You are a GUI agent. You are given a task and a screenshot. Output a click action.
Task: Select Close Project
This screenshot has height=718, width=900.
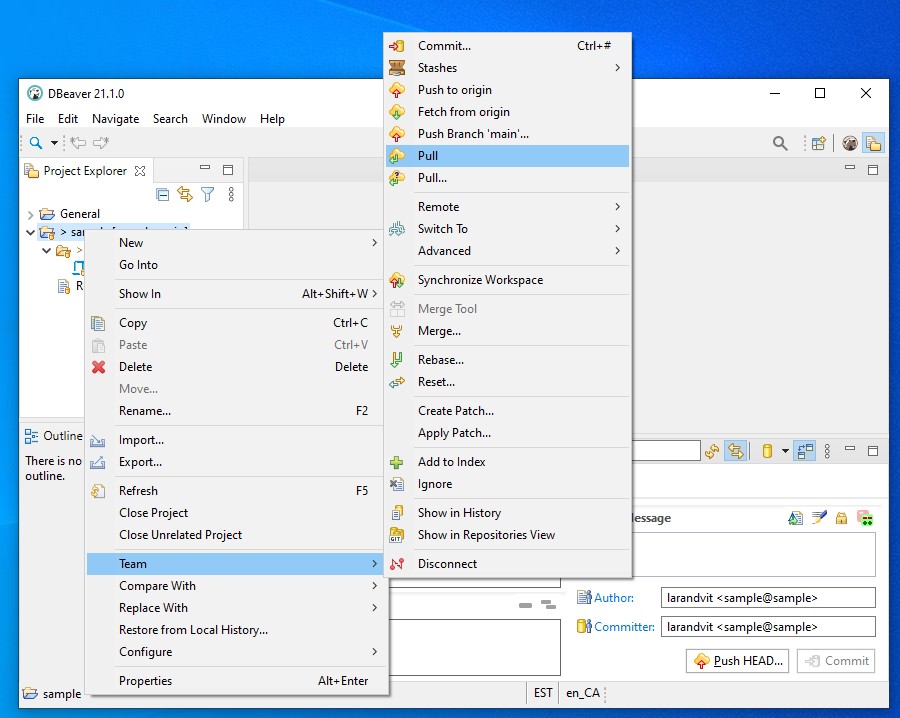[236, 513]
